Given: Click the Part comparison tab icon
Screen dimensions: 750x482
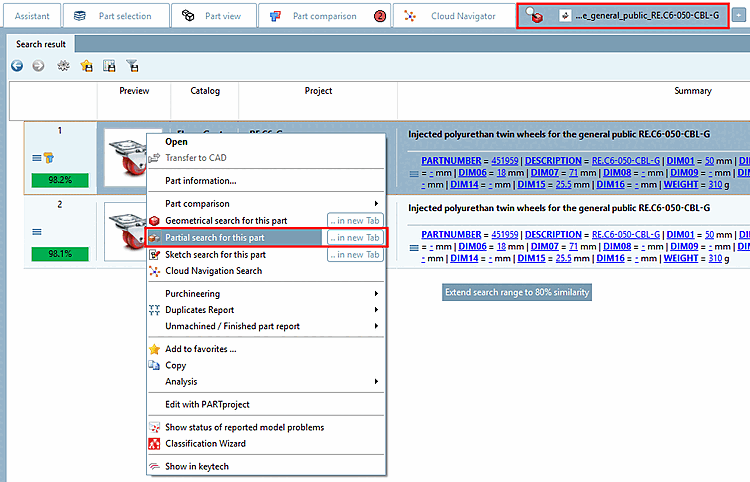Looking at the screenshot, I should coord(275,16).
